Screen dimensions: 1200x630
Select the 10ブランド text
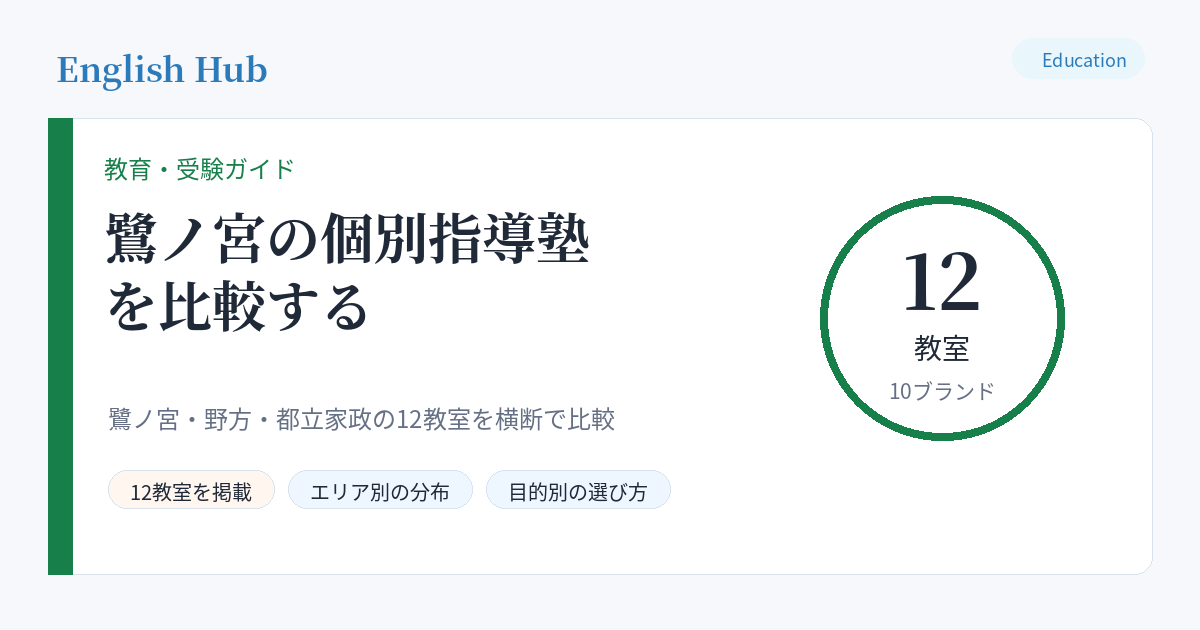(x=942, y=391)
